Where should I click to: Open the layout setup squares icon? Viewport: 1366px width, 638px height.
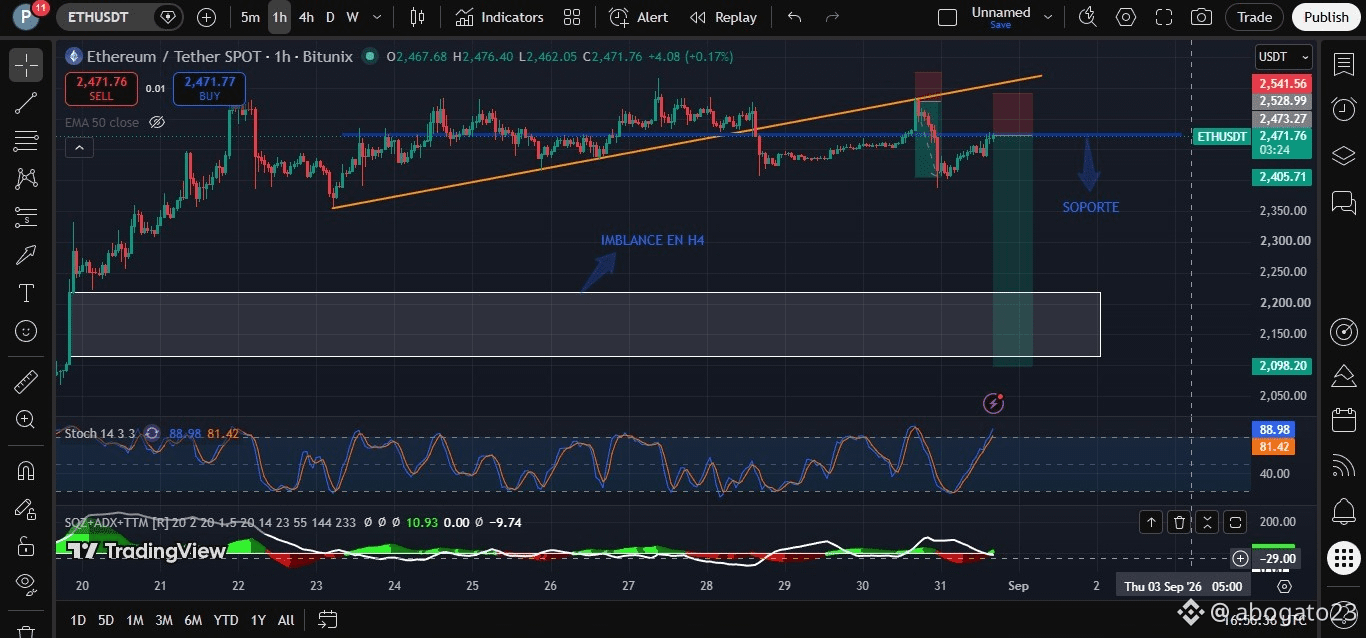tap(946, 17)
